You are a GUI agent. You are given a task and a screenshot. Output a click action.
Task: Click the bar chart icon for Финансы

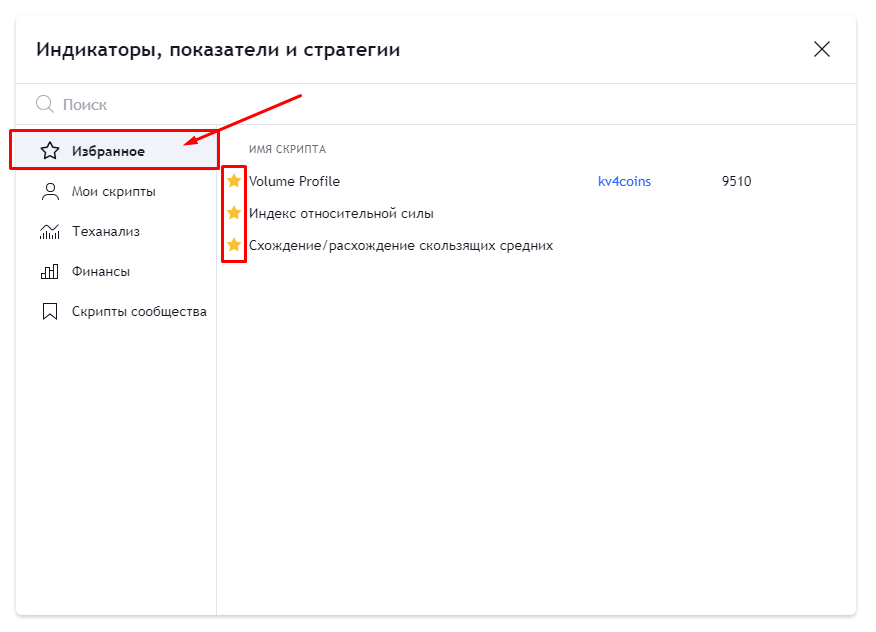pos(49,270)
